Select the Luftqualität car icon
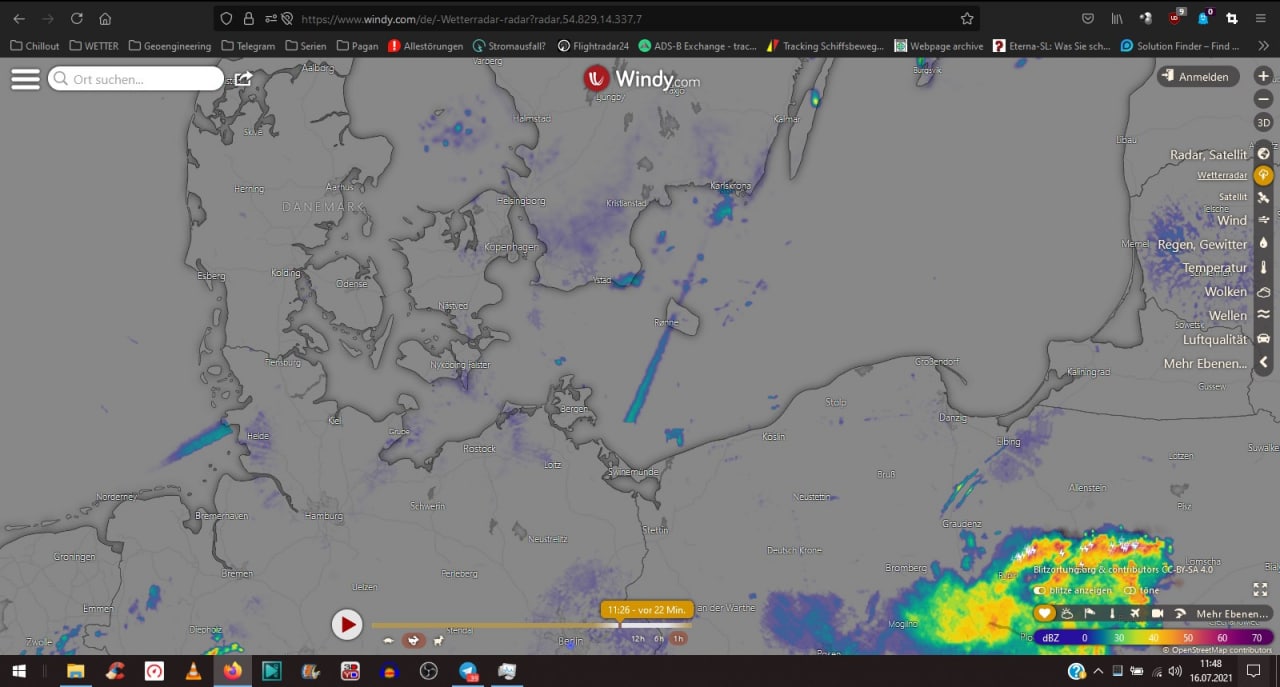Screen dimensions: 1280x687 point(1264,339)
